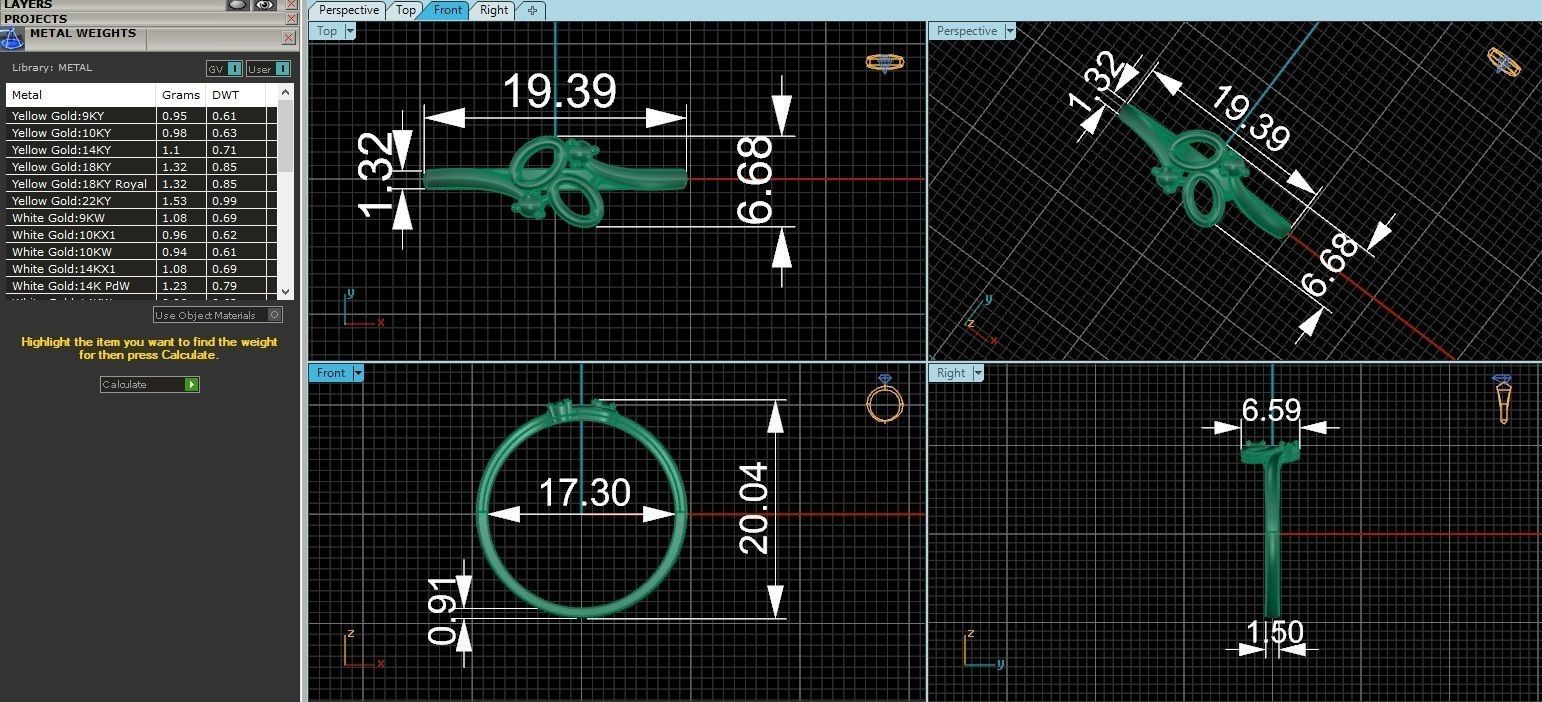
Task: Click the metal list scrollbar thumb
Action: coord(286,136)
